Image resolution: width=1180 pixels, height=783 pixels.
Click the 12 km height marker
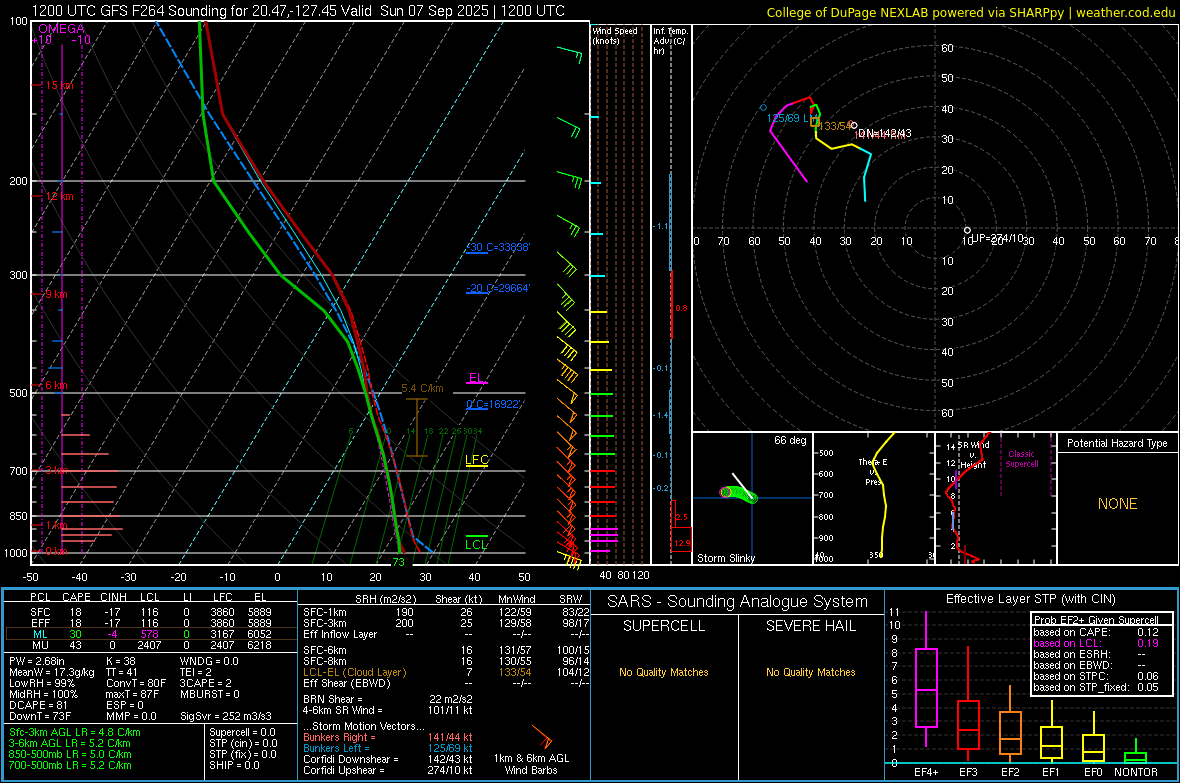pyautogui.click(x=59, y=196)
